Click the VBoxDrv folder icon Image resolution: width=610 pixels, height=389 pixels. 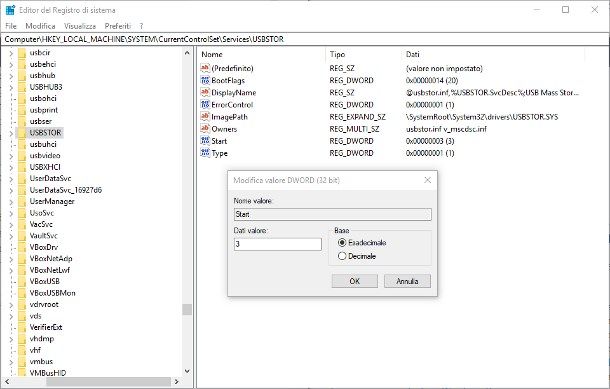tap(22, 247)
